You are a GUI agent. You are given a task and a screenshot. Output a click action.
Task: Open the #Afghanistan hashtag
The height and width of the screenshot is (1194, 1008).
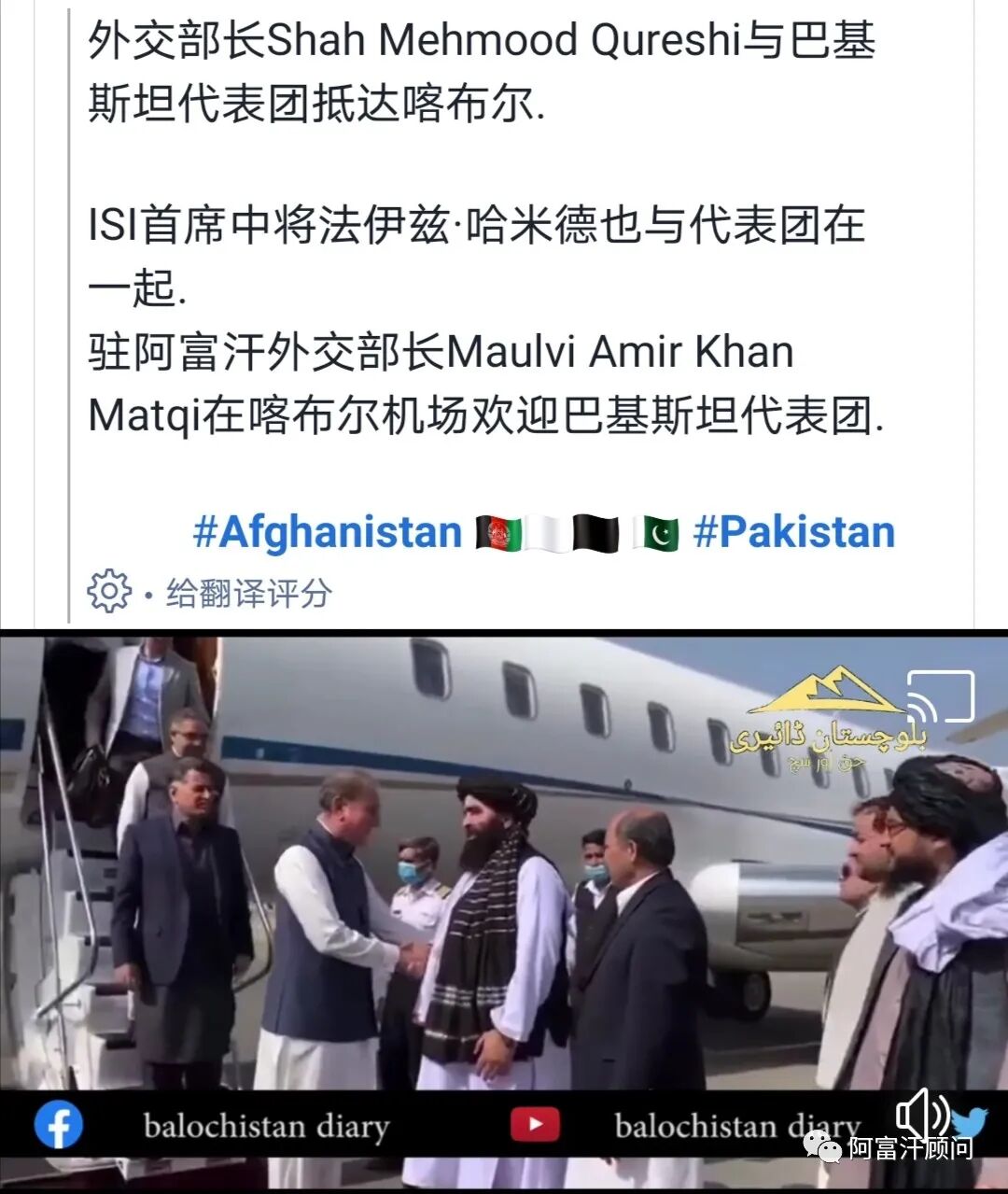pos(328,532)
